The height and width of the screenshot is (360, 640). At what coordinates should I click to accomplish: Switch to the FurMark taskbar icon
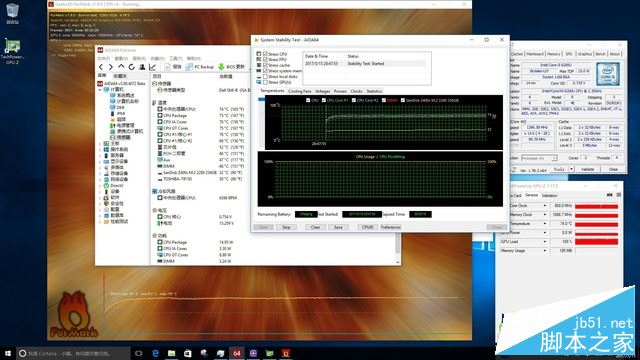click(286, 353)
